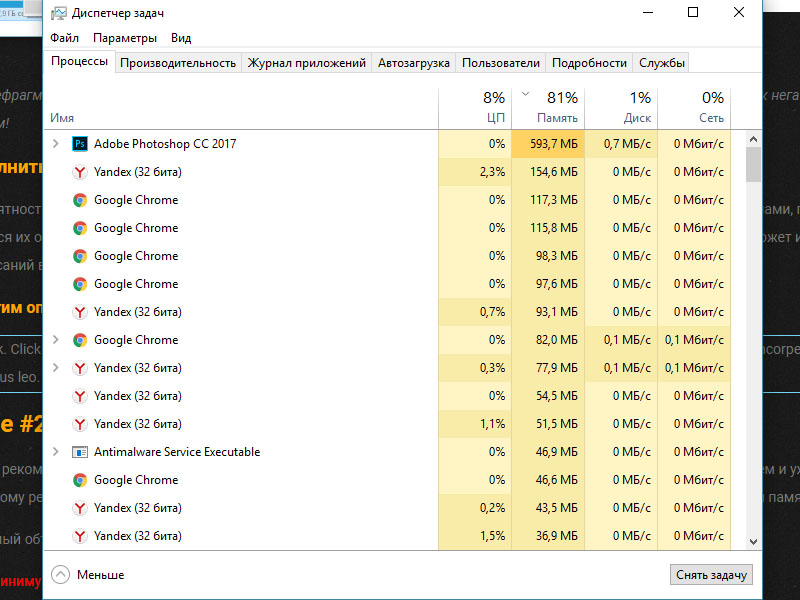
Task: Click Yandex icon using 154,6 МБ memory
Action: pos(80,172)
